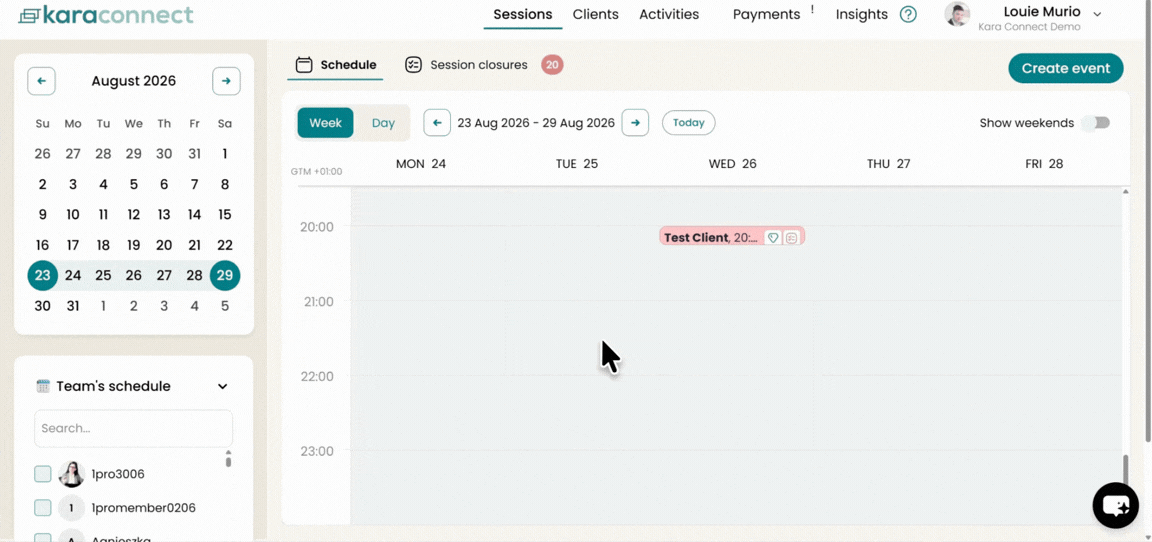Click the team list scrollbar
Screen dimensions: 1152x542
pyautogui.click(x=228, y=460)
